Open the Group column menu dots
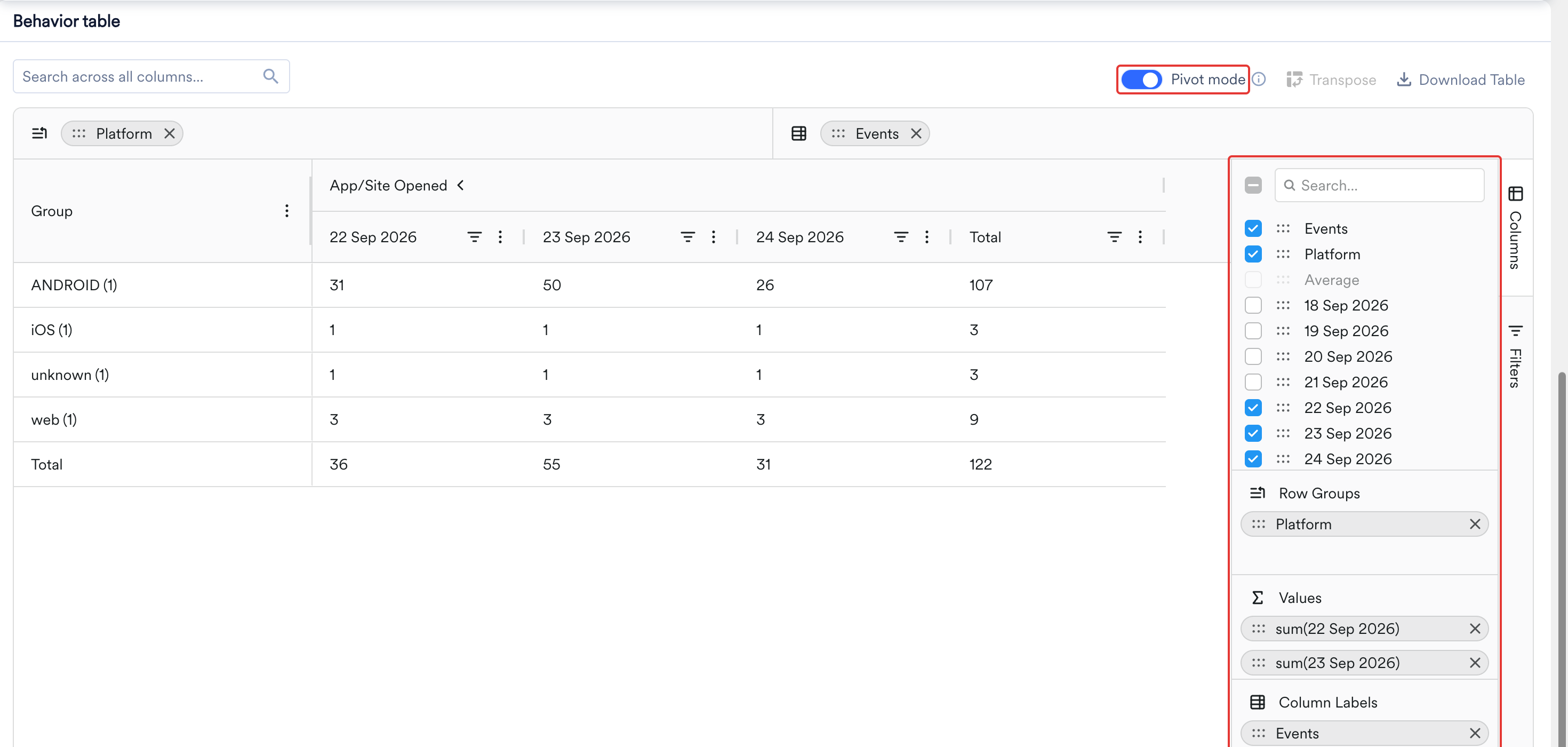1568x747 pixels. 287,211
